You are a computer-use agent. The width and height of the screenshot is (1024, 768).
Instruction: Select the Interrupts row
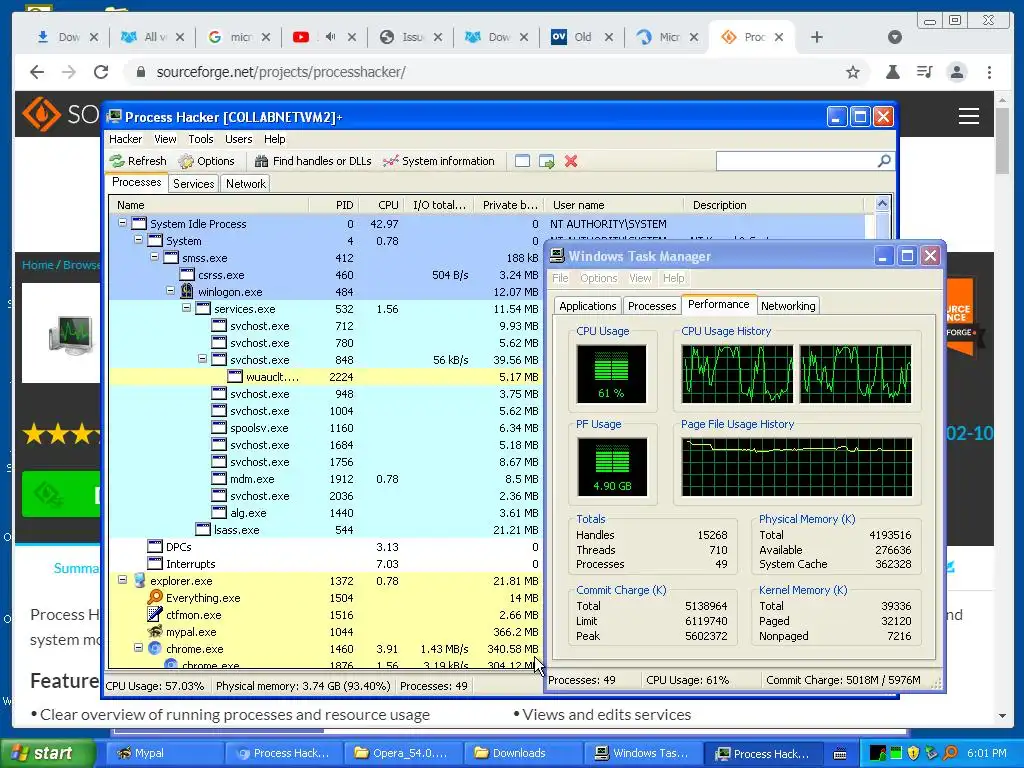pos(325,564)
